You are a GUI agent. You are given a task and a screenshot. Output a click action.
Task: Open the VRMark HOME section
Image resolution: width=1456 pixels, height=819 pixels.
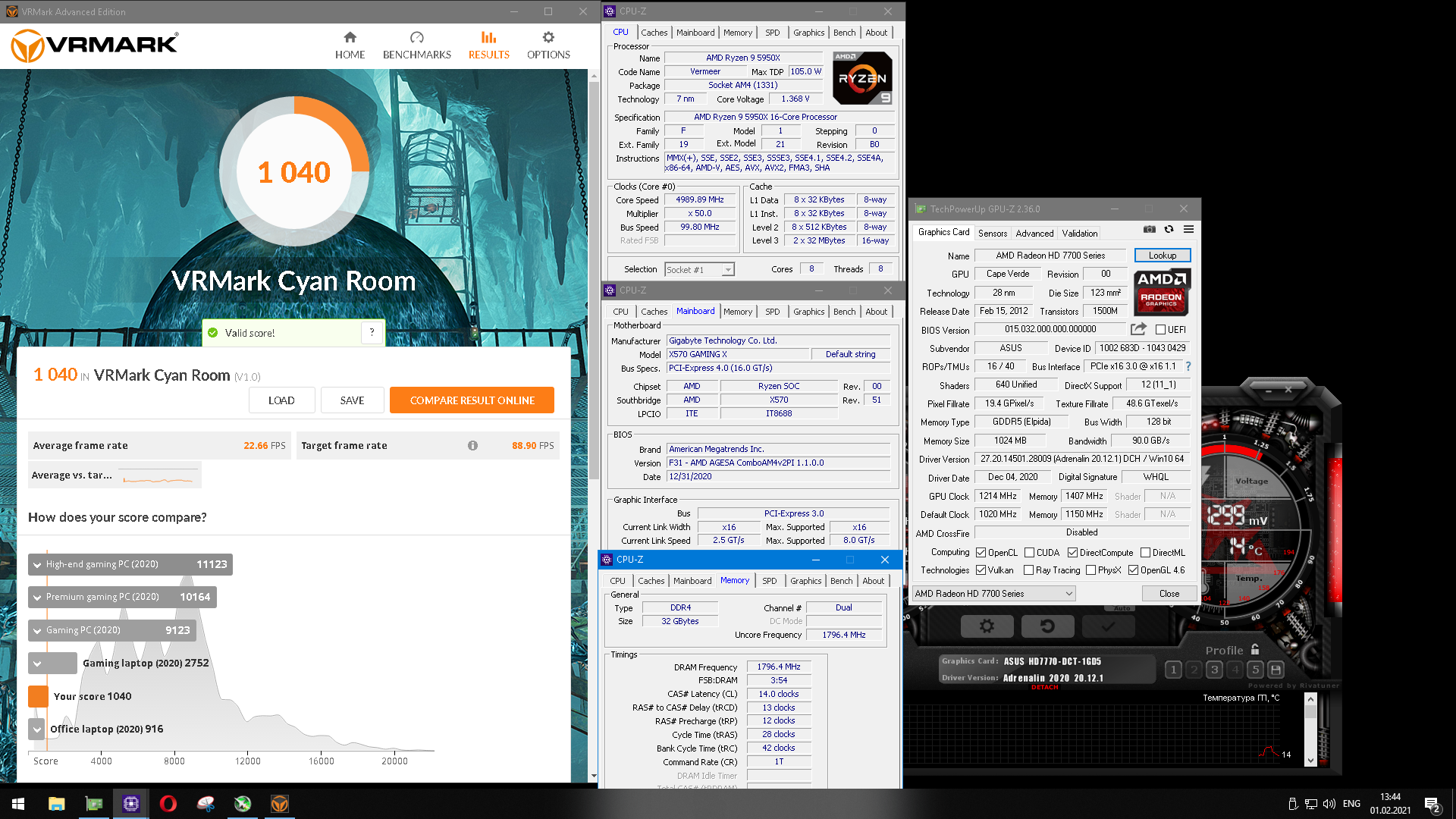(x=350, y=45)
